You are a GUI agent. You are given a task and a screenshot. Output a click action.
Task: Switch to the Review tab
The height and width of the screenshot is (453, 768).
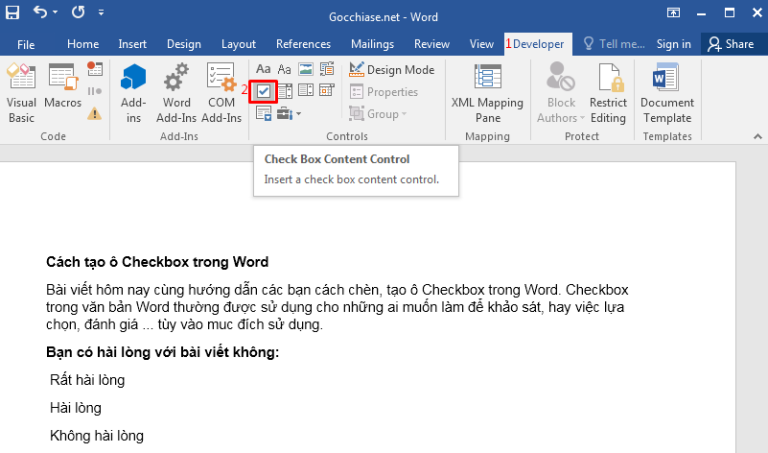432,44
